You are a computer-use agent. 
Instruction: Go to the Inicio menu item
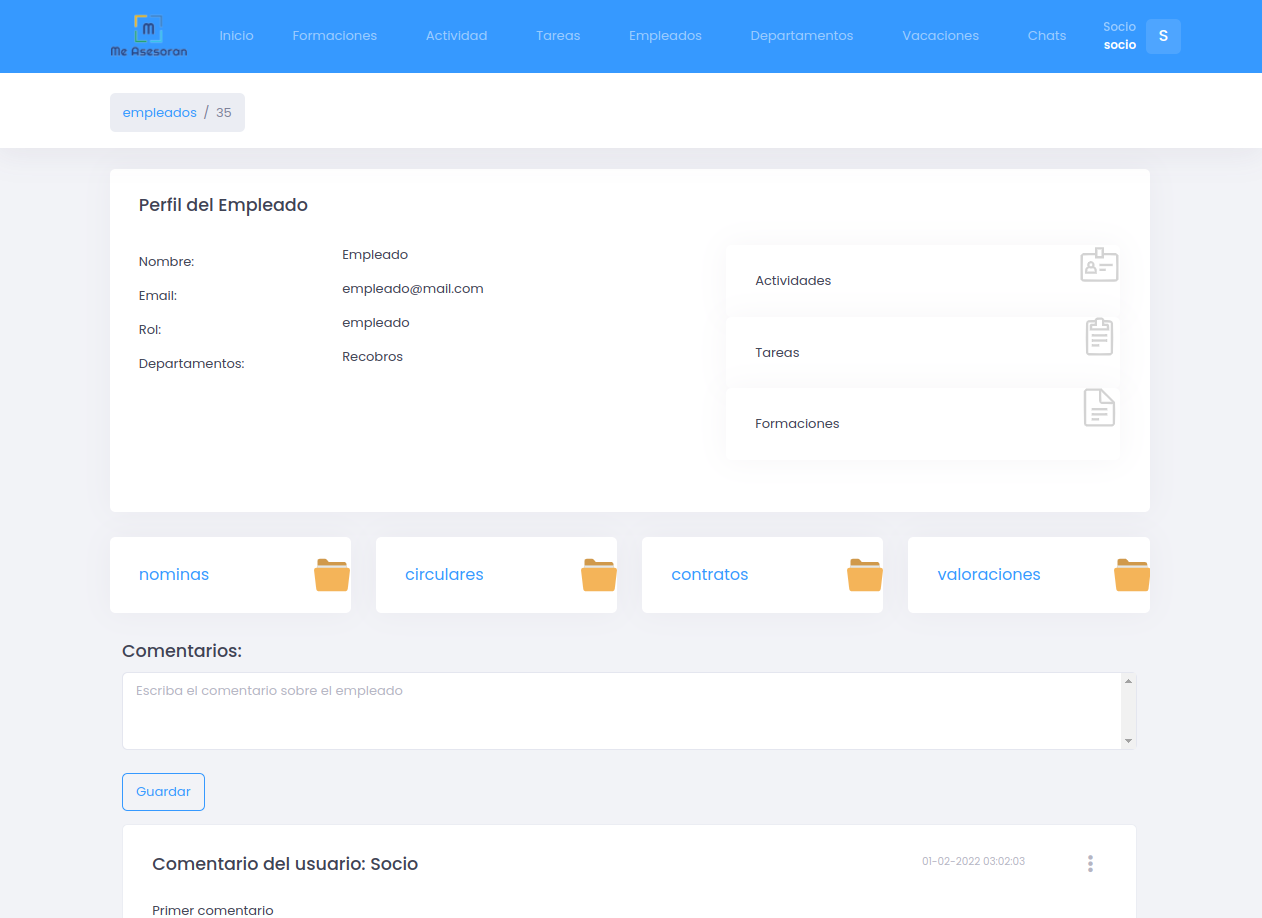click(236, 35)
